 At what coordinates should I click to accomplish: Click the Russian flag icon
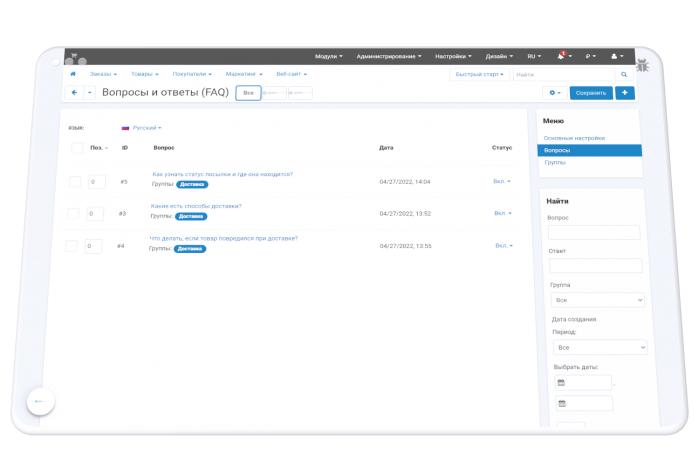(x=125, y=128)
